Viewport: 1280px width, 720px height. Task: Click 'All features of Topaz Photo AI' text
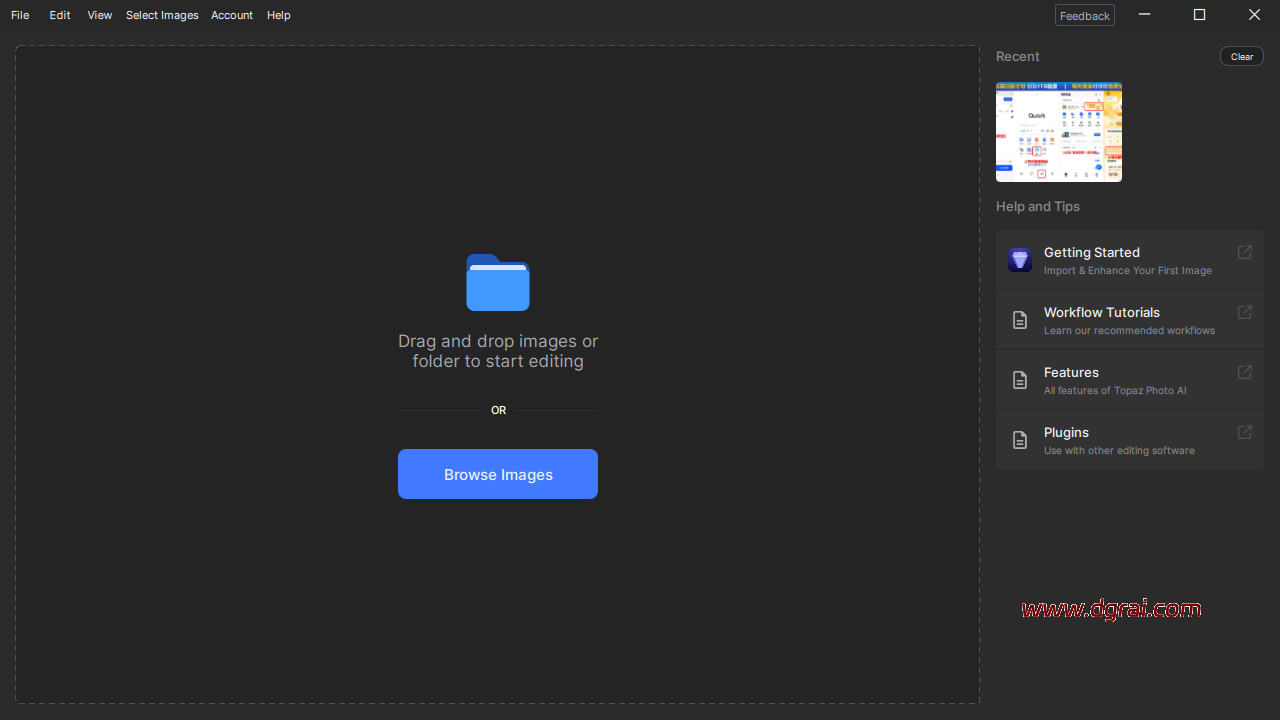tap(1115, 391)
